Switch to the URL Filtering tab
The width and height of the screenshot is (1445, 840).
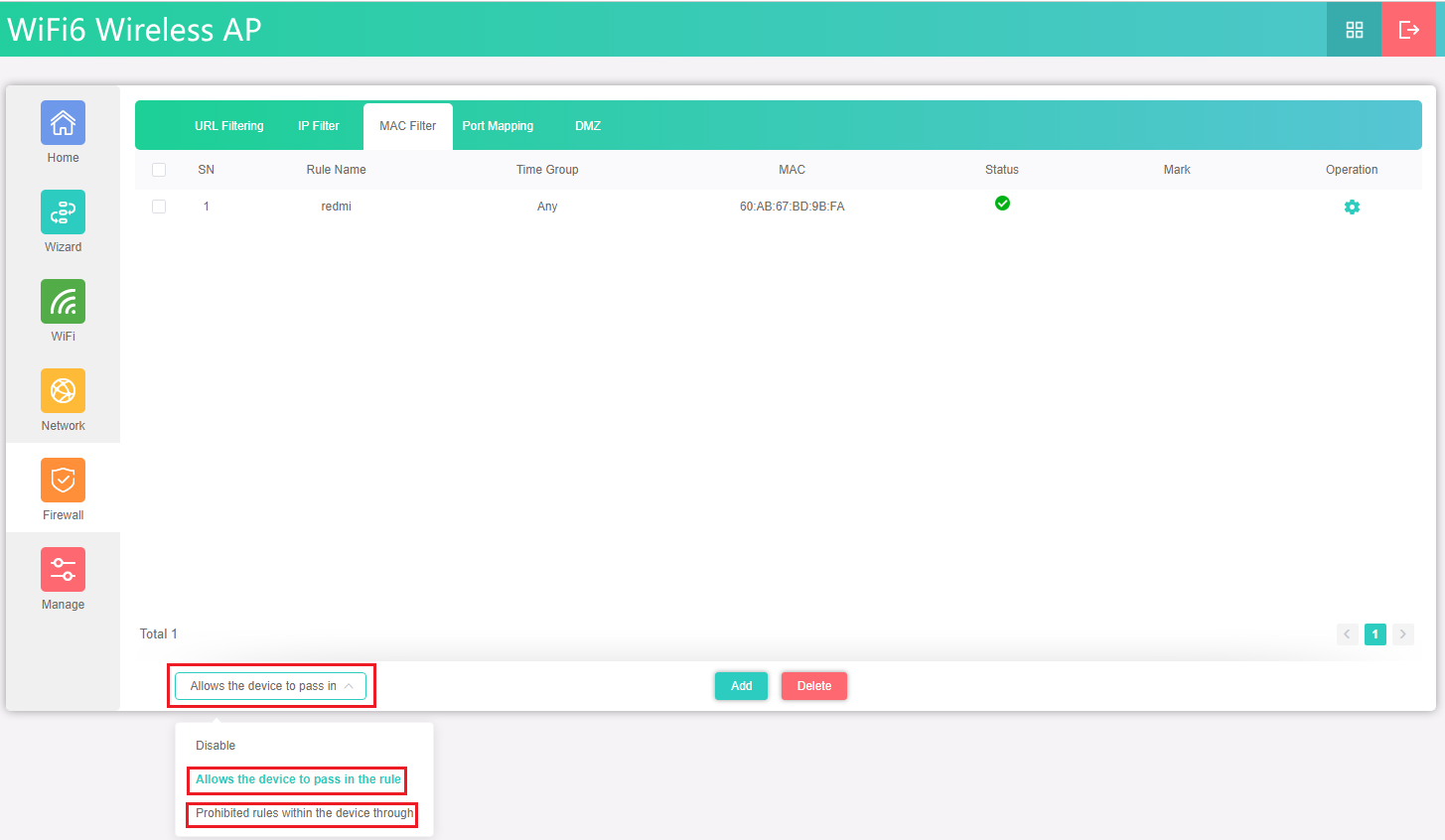coord(229,126)
